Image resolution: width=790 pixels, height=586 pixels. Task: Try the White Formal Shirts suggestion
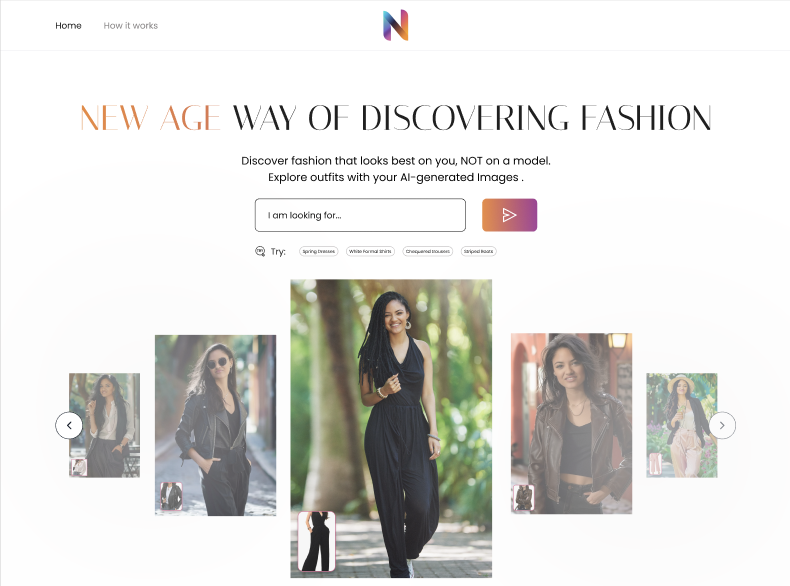coord(370,251)
